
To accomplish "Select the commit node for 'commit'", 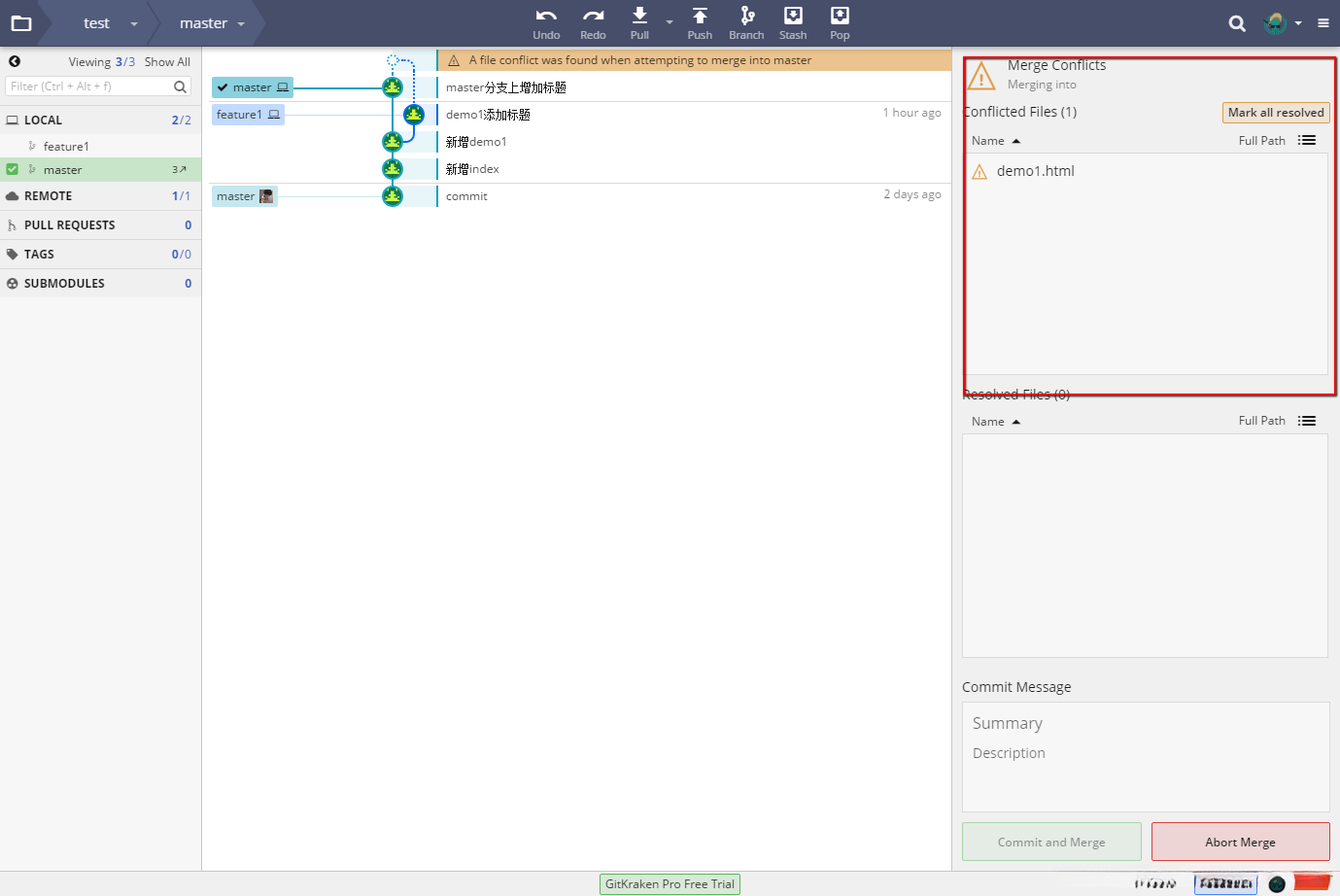I will [393, 196].
